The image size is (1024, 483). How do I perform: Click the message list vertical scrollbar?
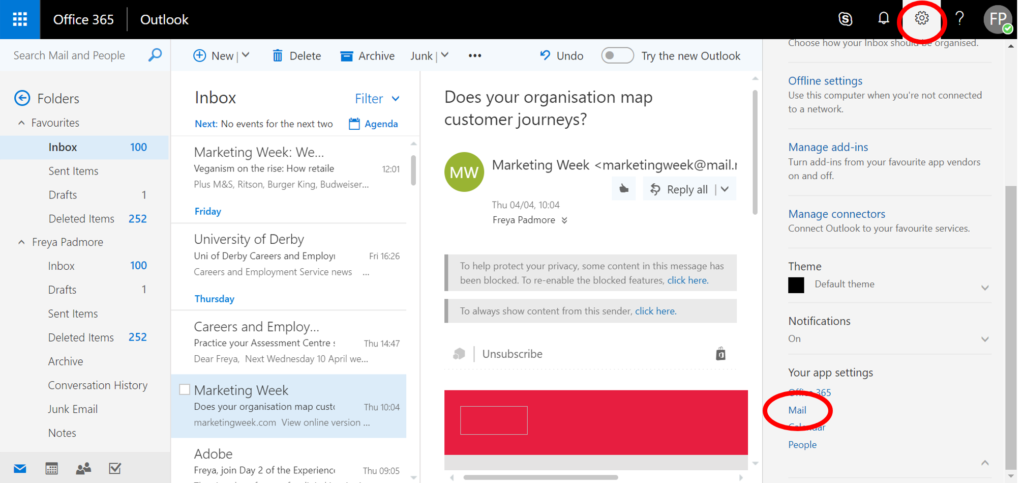click(413, 171)
